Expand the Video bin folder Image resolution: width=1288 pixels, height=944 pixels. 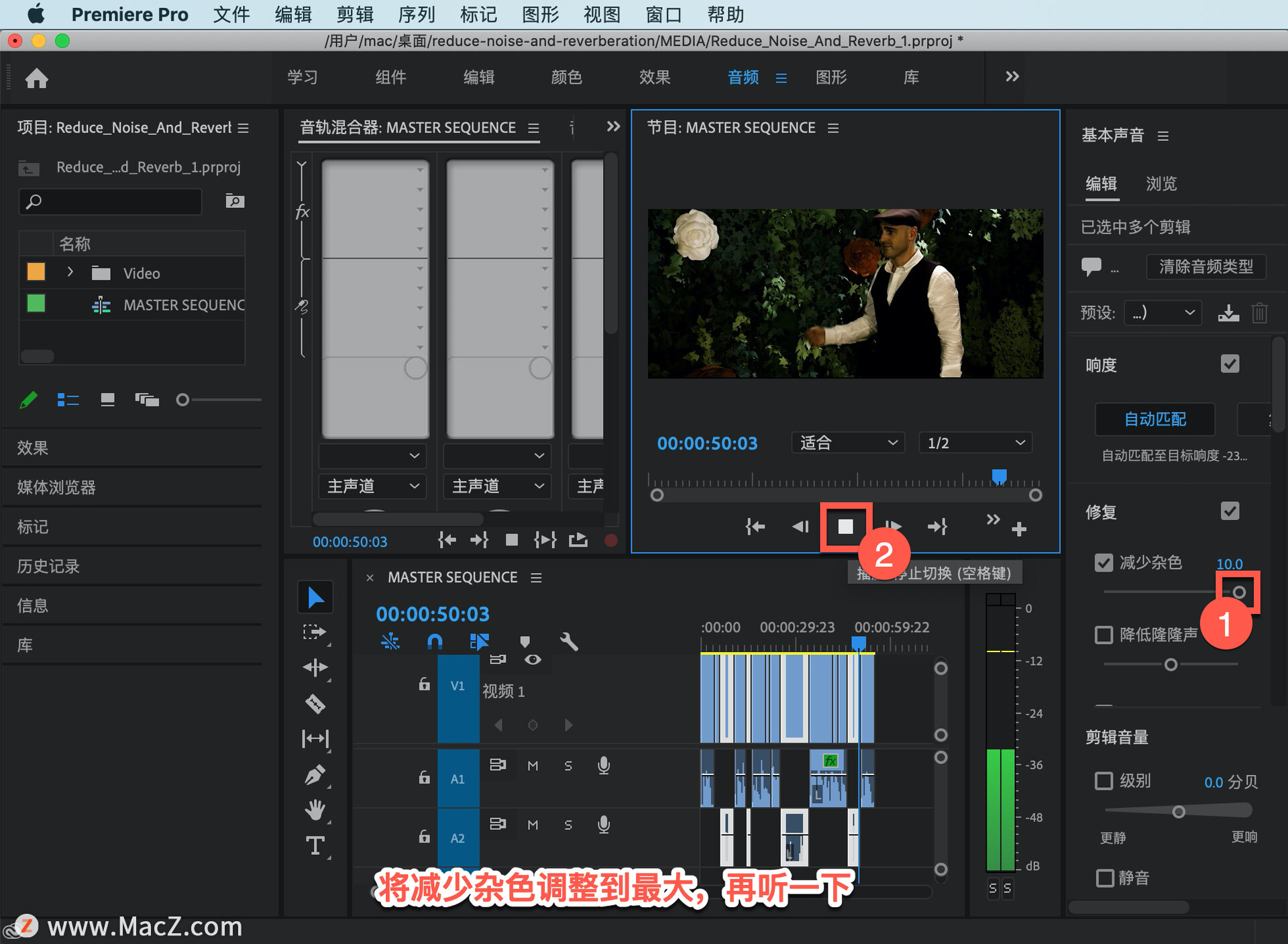[x=70, y=272]
